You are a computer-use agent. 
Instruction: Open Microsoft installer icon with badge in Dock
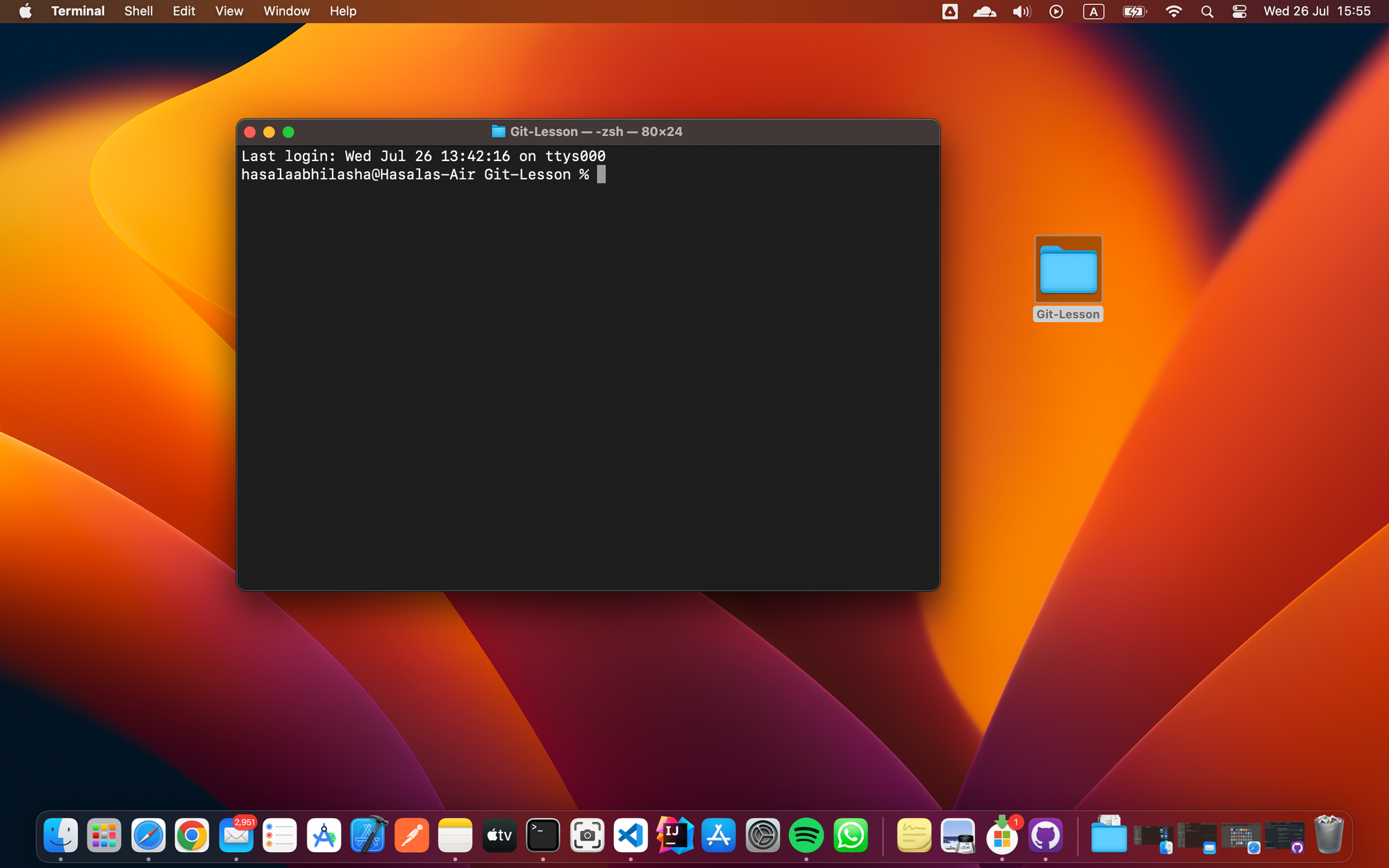[1002, 835]
